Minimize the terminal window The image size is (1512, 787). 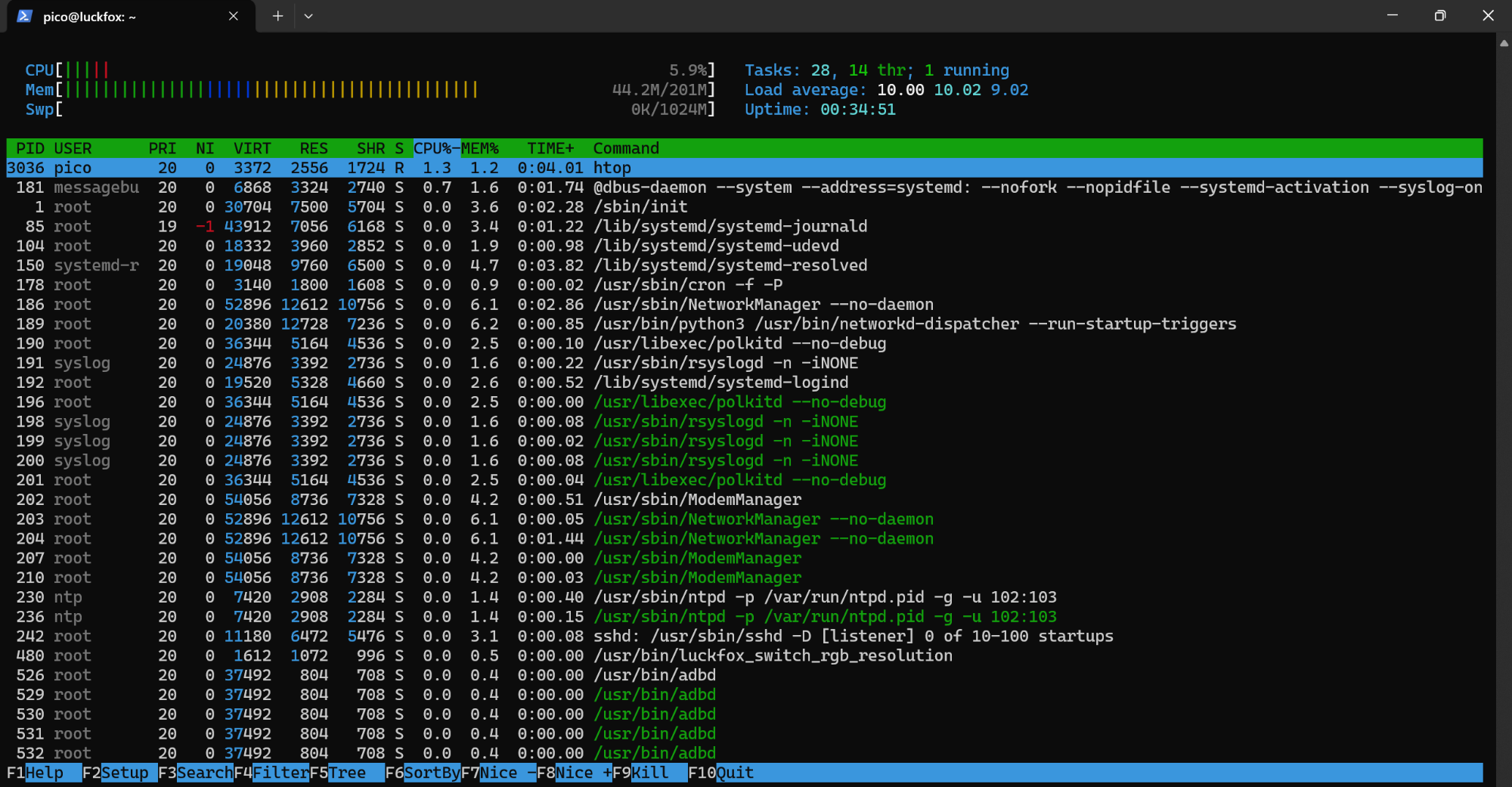click(1393, 16)
